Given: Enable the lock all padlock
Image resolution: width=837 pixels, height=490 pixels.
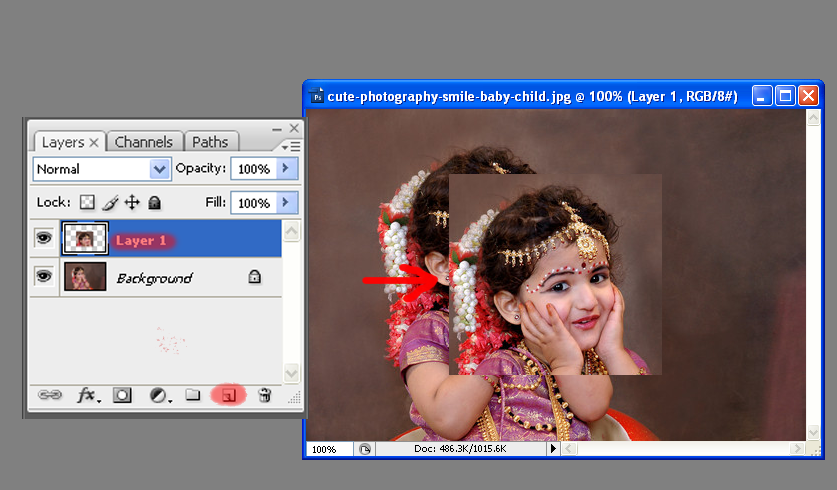Looking at the screenshot, I should 154,203.
